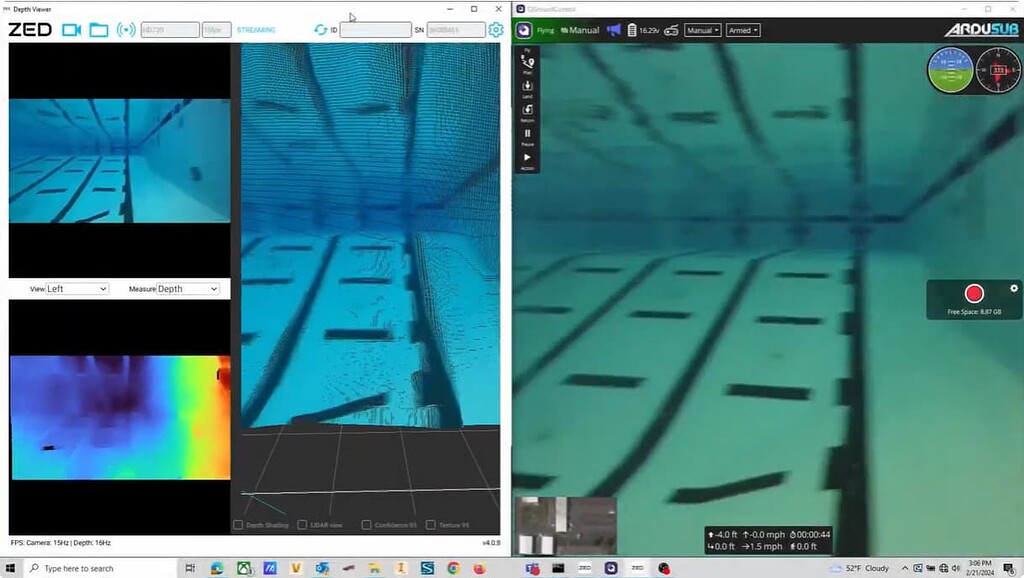
Task: Open the View dropdown showing Left
Action: pos(77,289)
